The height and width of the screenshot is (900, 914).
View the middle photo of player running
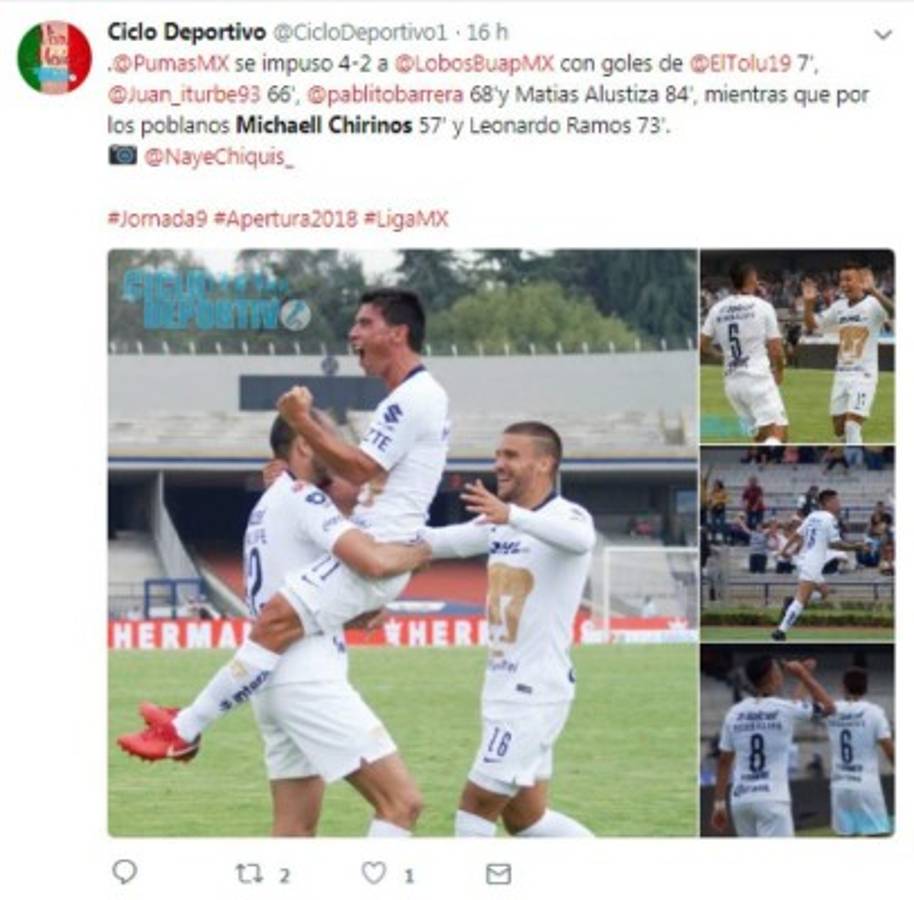[797, 543]
